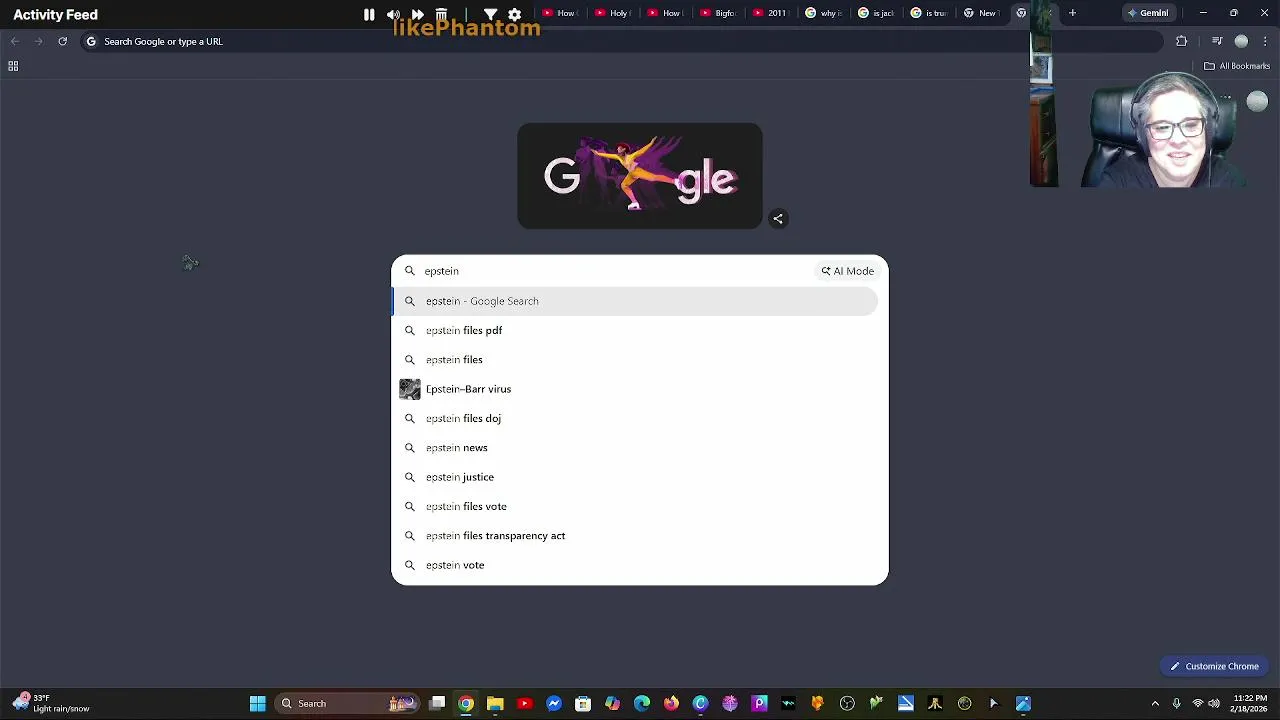The image size is (1280, 720).
Task: Open File Explorer from the taskbar
Action: [x=495, y=704]
